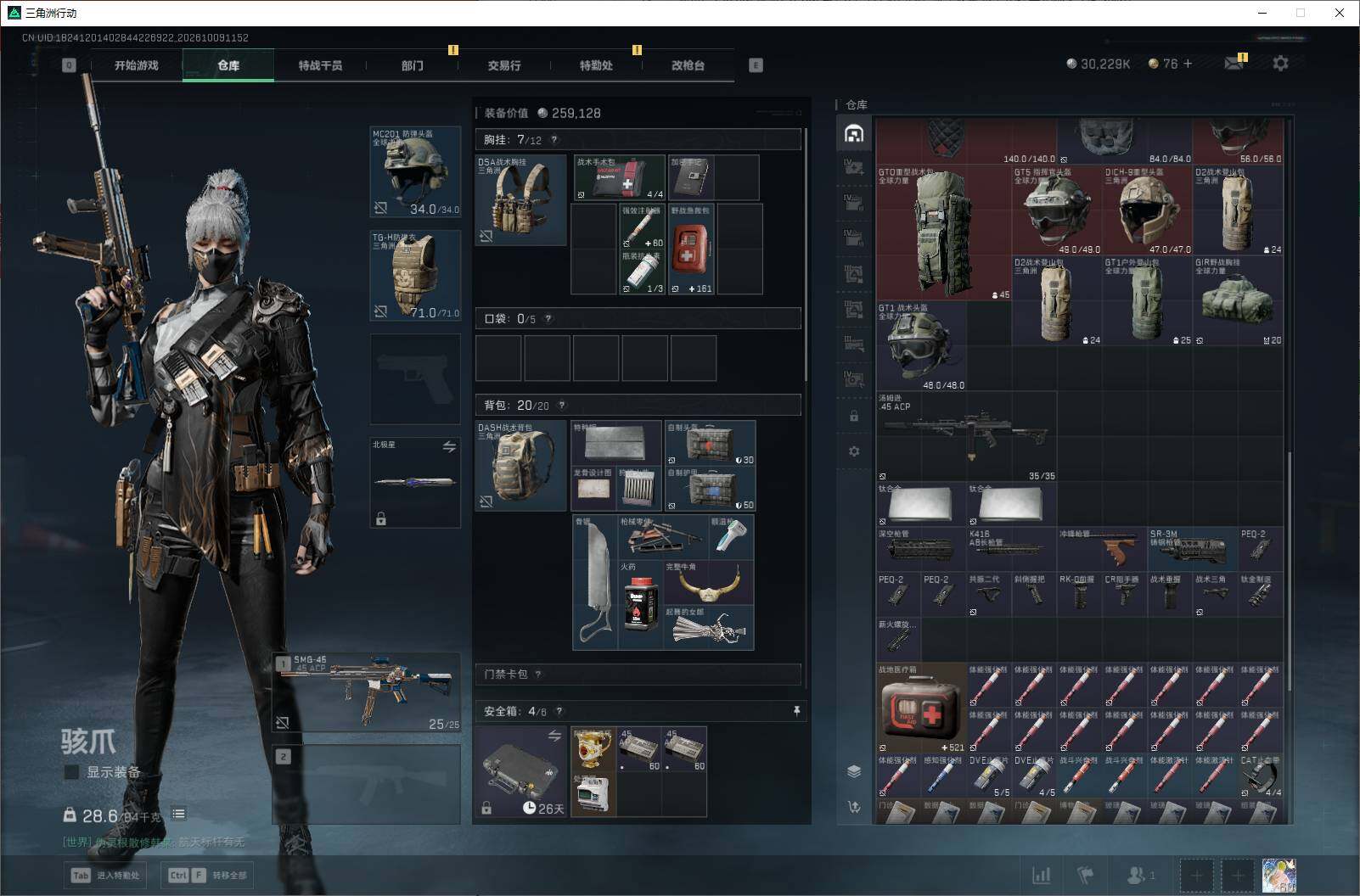
Task: Open the weight details list icon
Action: (x=178, y=814)
